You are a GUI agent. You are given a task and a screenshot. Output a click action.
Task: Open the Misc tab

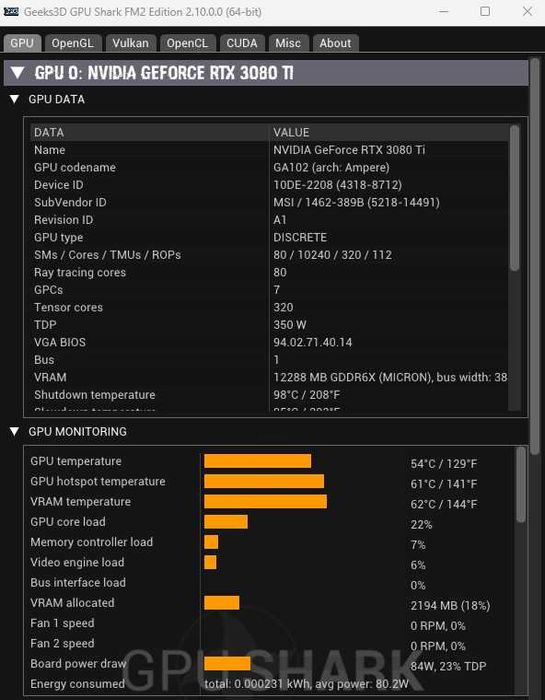(288, 43)
